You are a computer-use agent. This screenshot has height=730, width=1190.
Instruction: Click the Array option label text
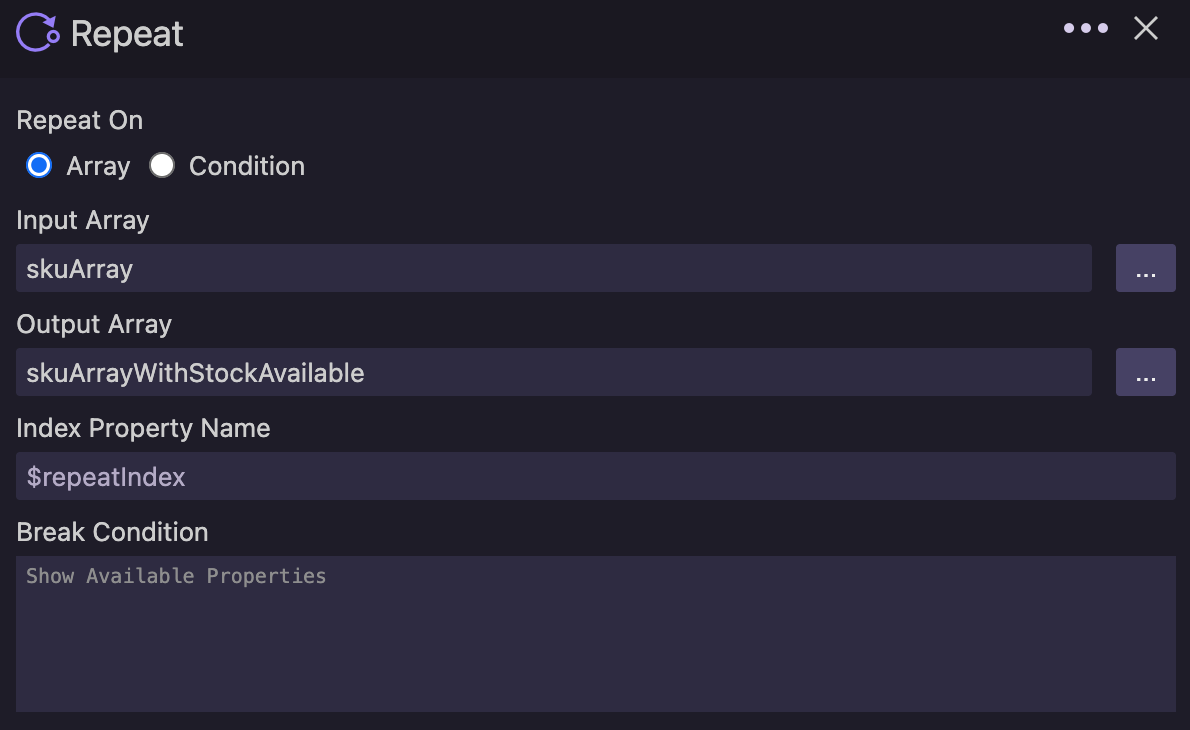pos(98,167)
